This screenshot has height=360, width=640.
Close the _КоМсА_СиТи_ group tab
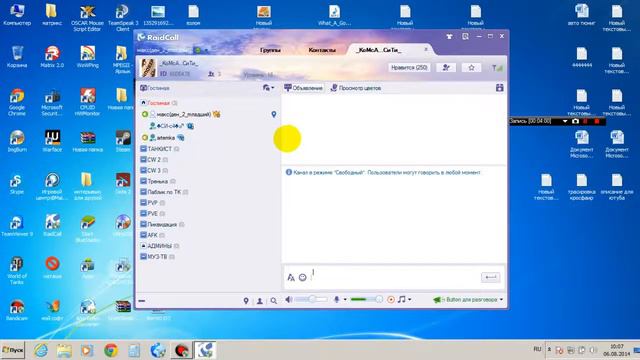[x=426, y=49]
